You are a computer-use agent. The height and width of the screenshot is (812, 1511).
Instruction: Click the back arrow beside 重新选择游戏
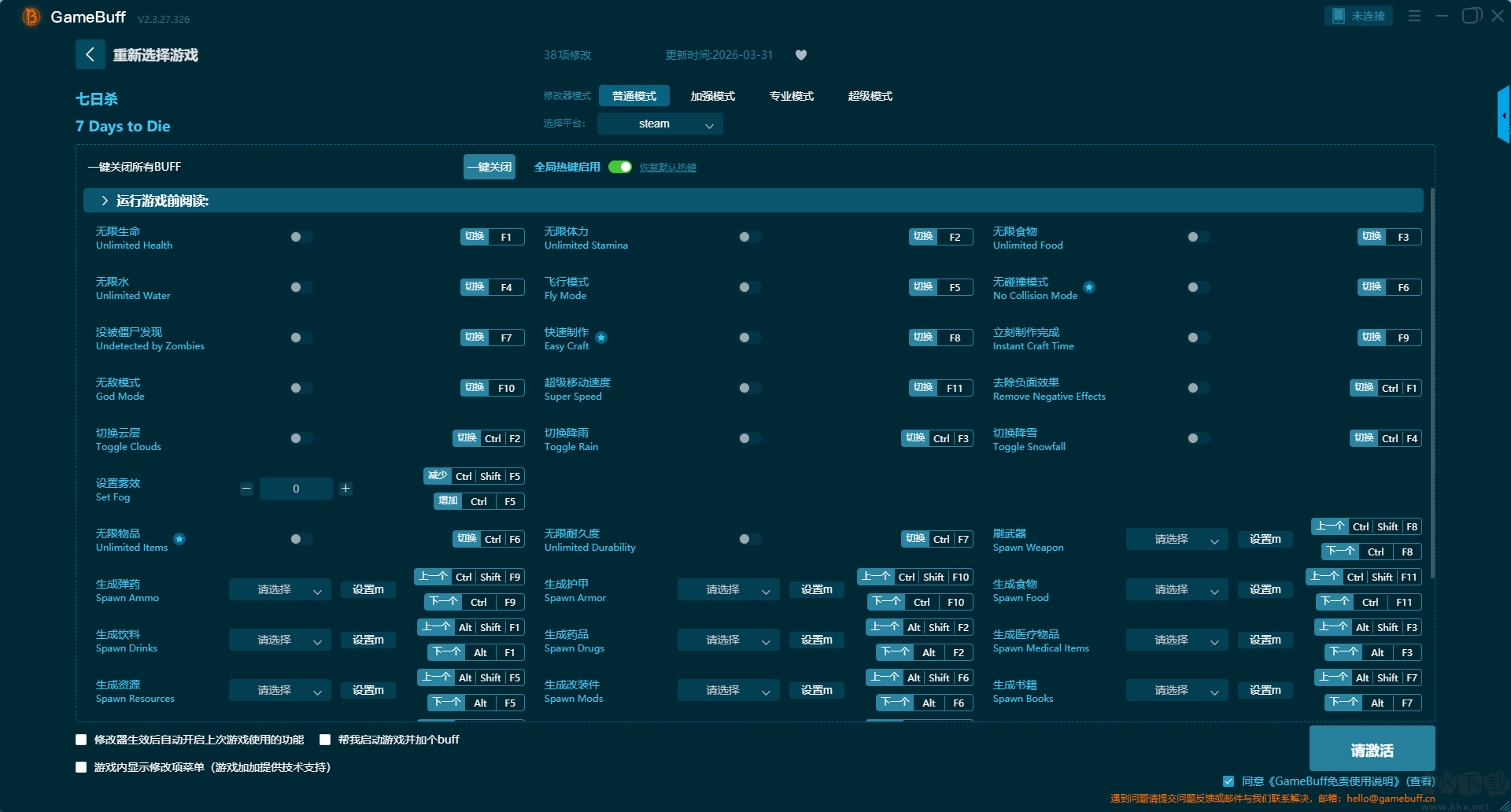(x=90, y=54)
